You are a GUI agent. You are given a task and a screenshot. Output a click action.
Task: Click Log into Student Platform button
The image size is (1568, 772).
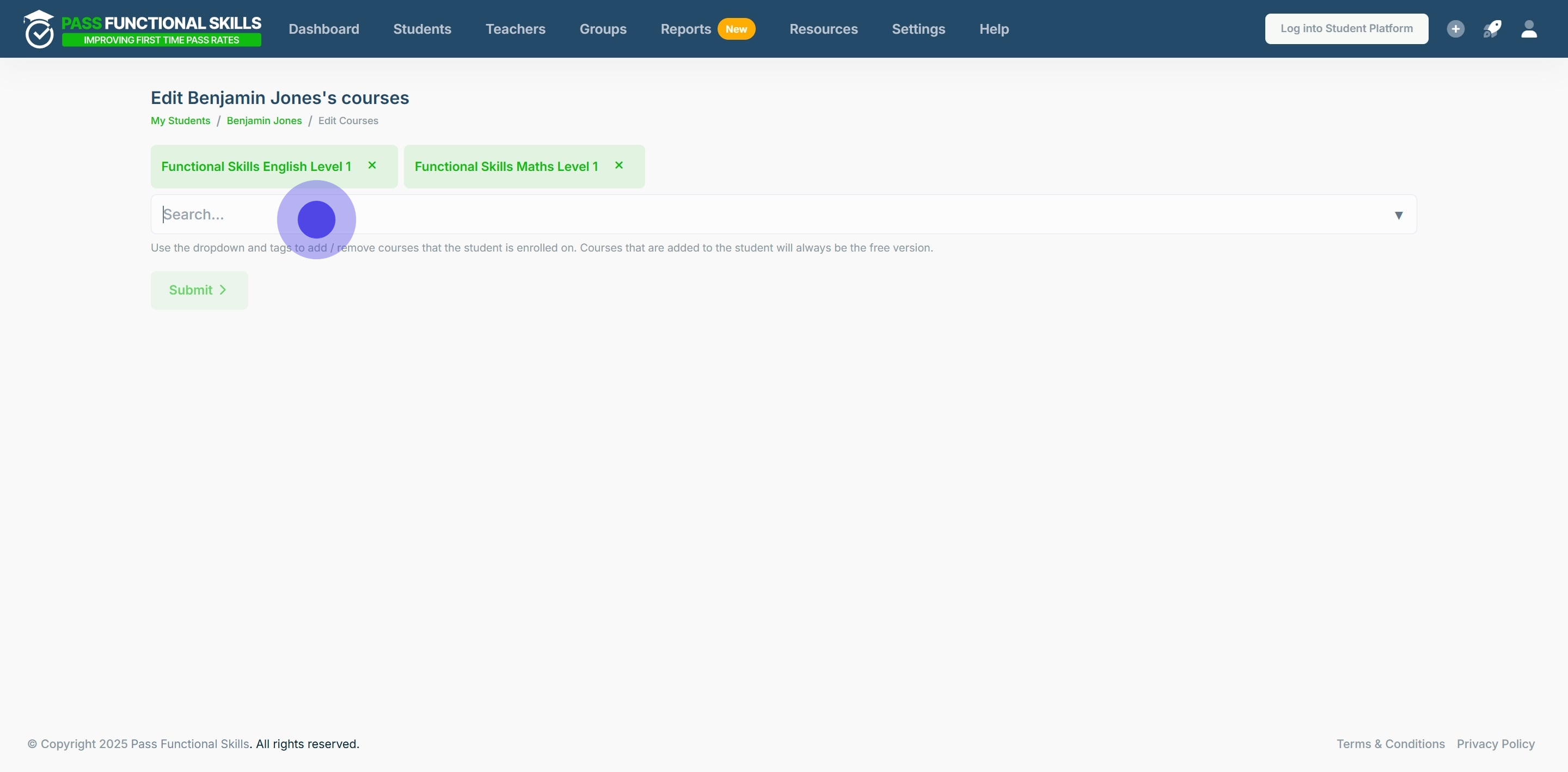click(x=1346, y=29)
